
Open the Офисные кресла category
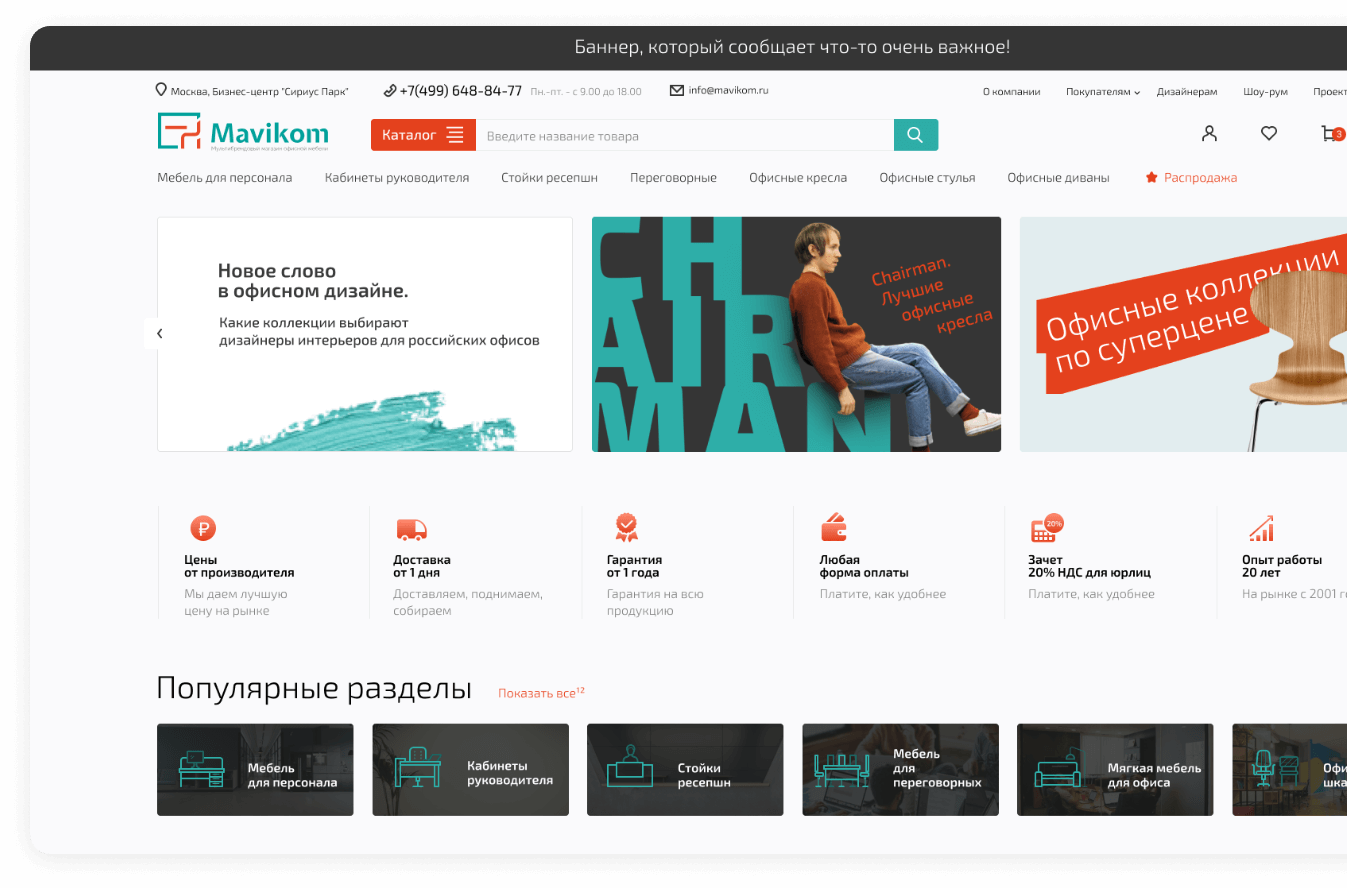(x=797, y=178)
